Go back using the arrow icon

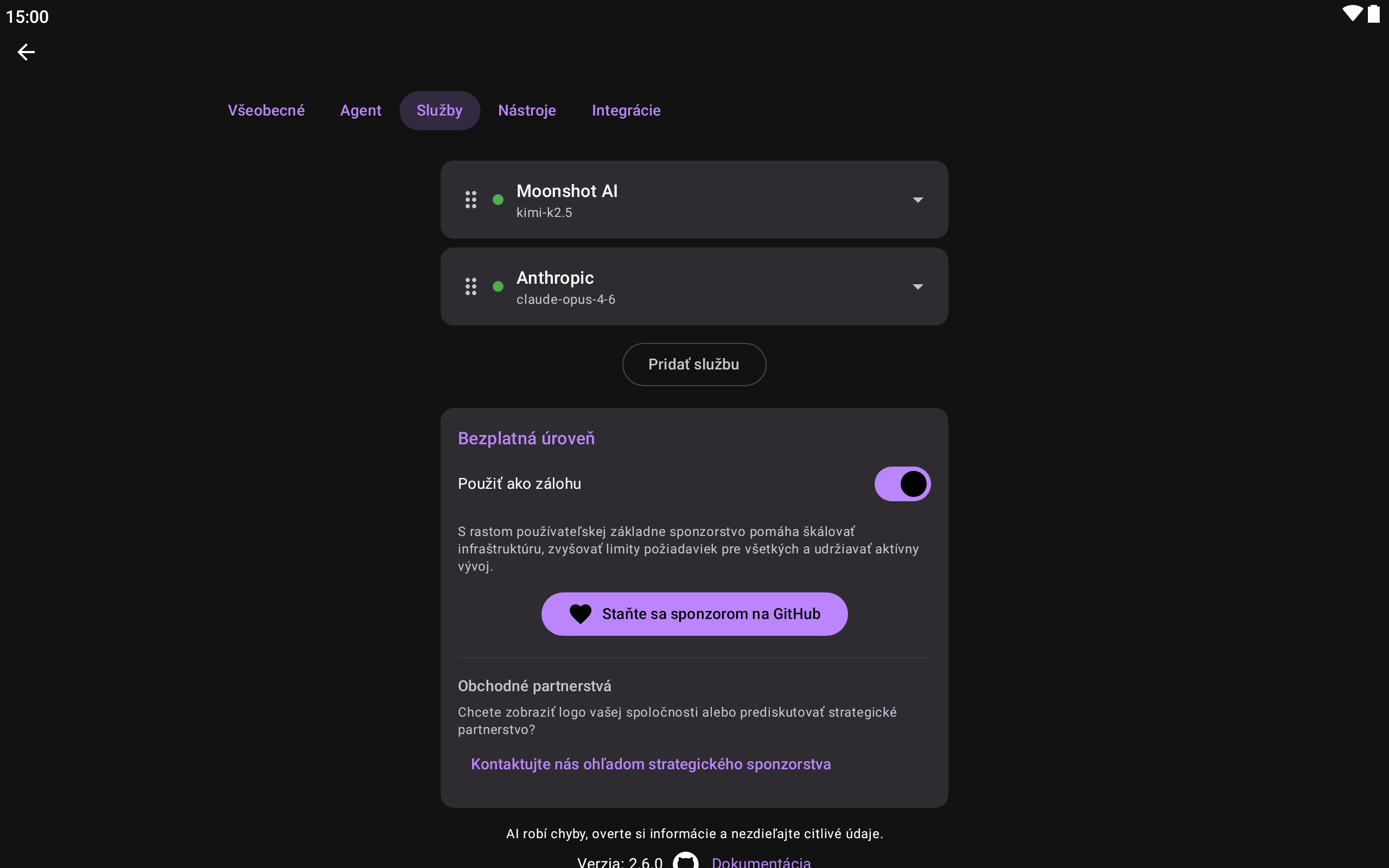26,52
